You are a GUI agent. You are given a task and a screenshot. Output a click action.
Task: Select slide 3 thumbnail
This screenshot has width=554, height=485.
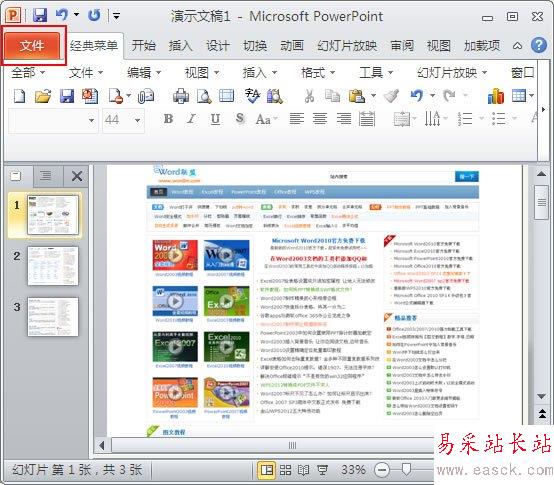53,317
